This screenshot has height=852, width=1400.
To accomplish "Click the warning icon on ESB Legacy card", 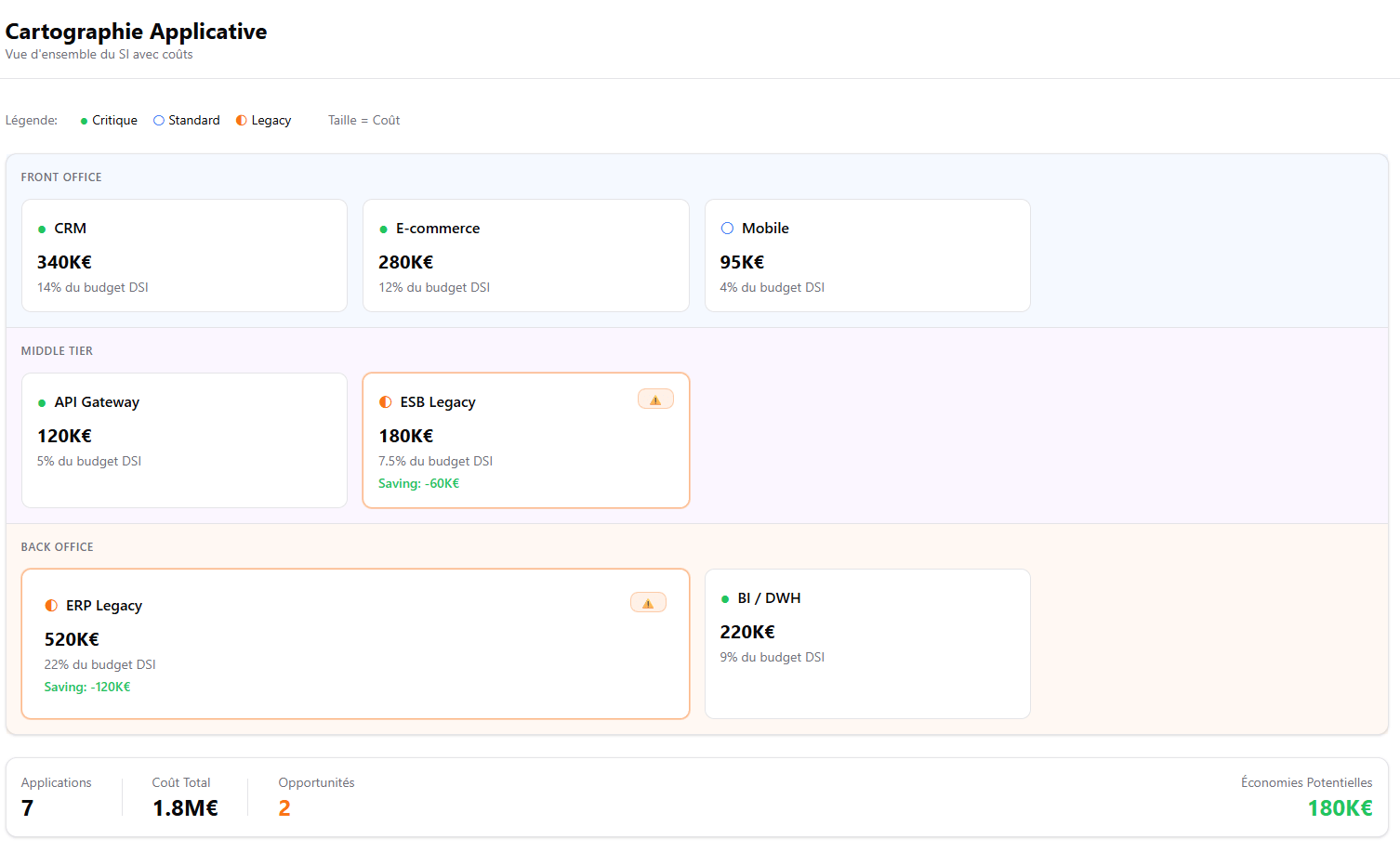I will [655, 400].
